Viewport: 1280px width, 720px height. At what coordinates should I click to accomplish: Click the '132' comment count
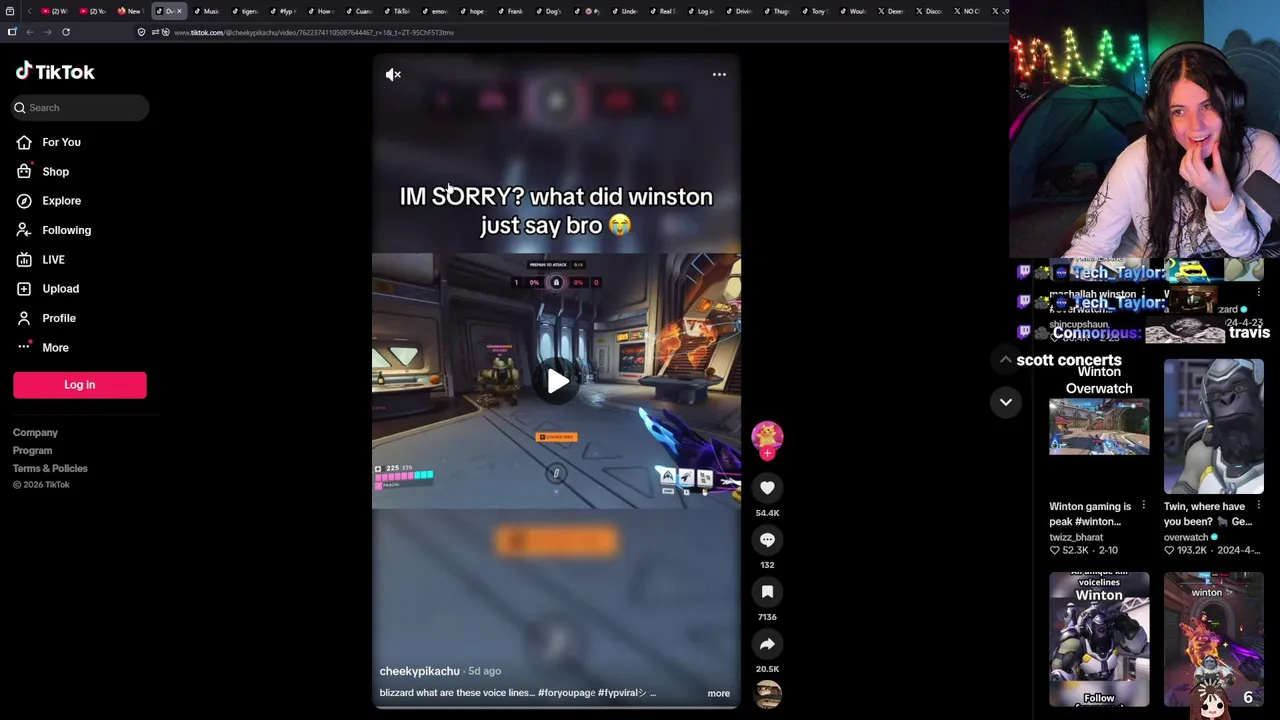(767, 565)
